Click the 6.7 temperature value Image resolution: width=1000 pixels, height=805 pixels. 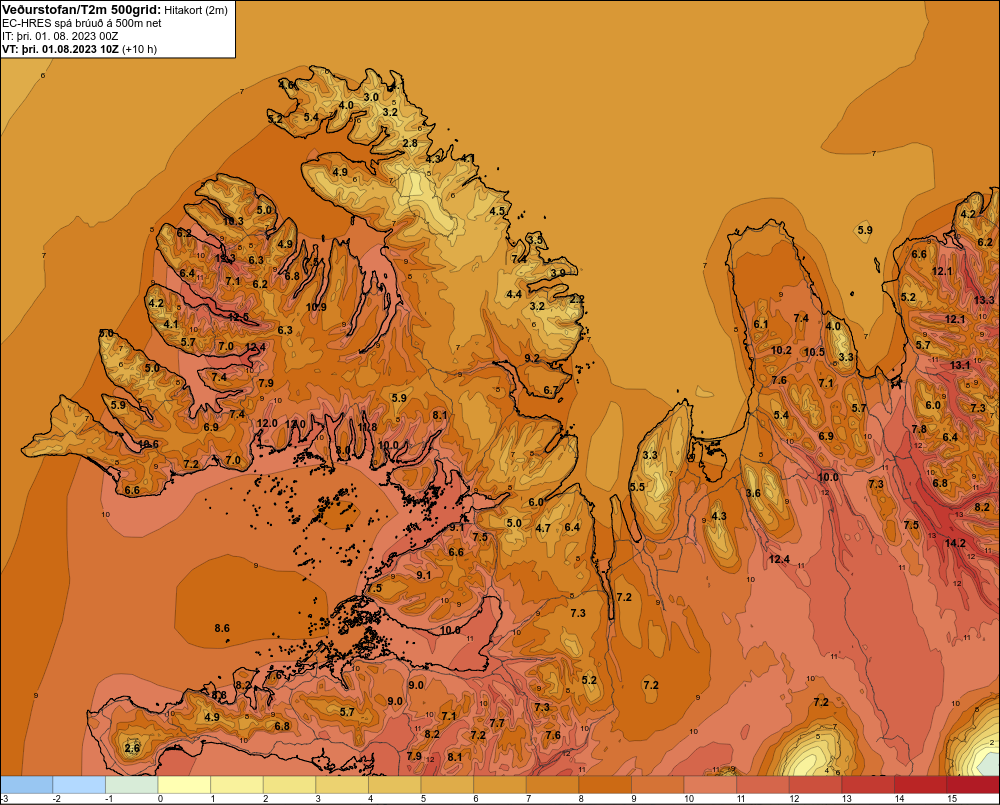(551, 390)
